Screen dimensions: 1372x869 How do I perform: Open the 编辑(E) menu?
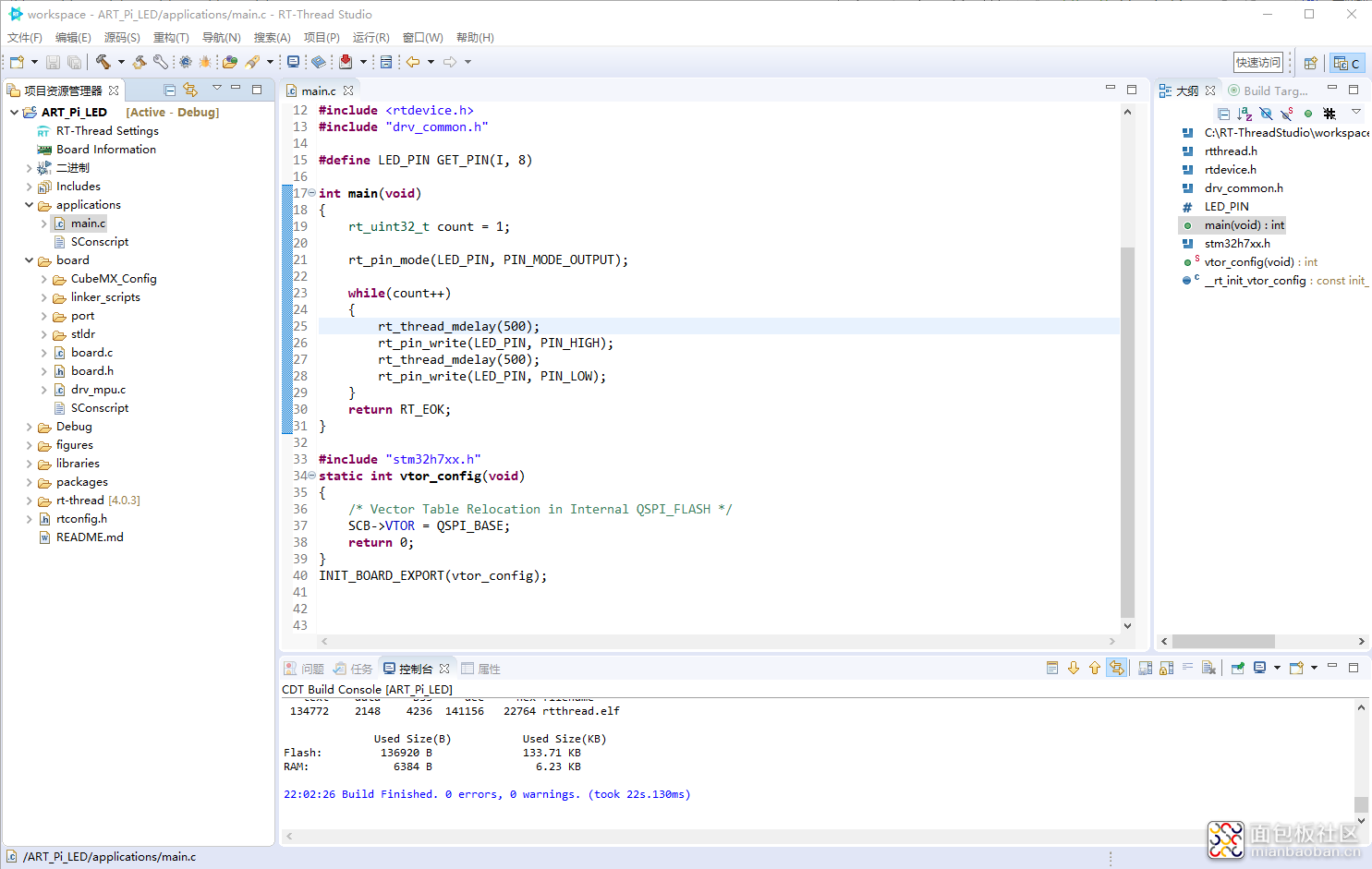tap(73, 38)
